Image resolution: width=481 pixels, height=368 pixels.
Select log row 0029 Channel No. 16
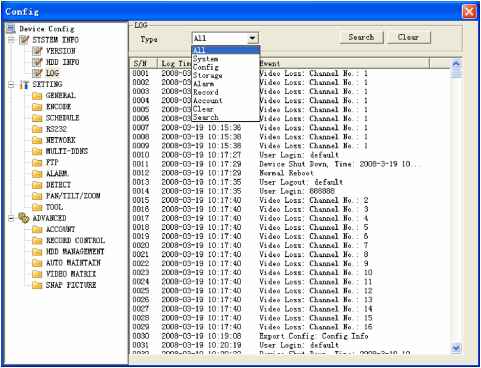pyautogui.click(x=289, y=327)
